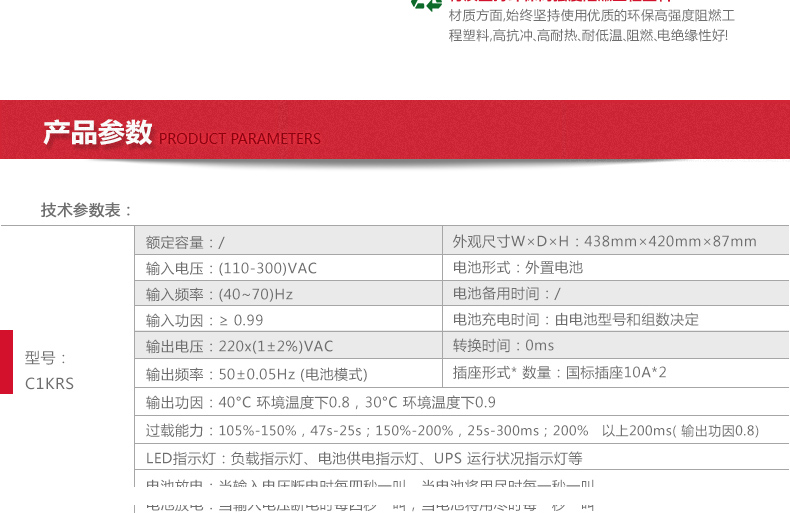This screenshot has width=790, height=513.
Task: Click the 额定容量 cell
Action: point(289,241)
